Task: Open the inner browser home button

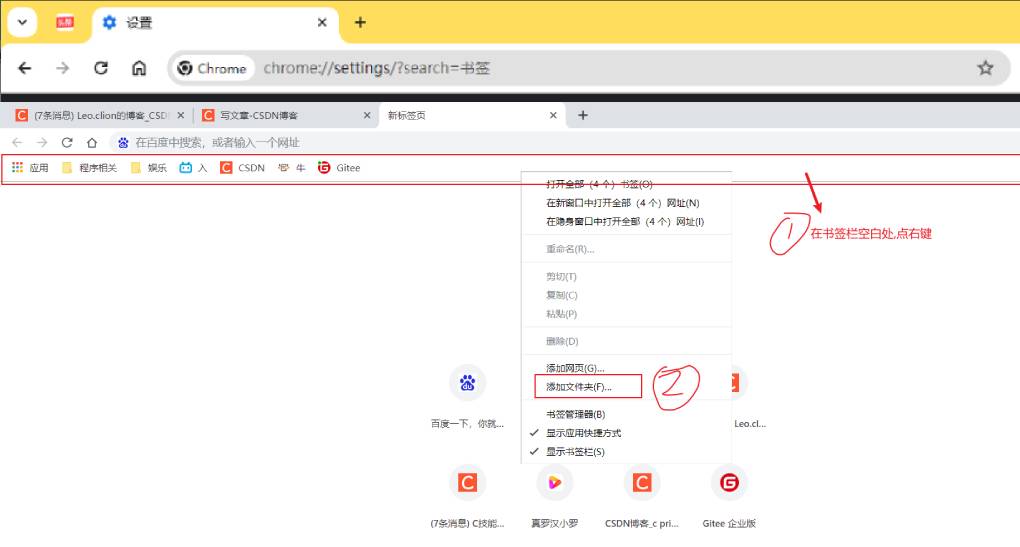Action: 92,142
